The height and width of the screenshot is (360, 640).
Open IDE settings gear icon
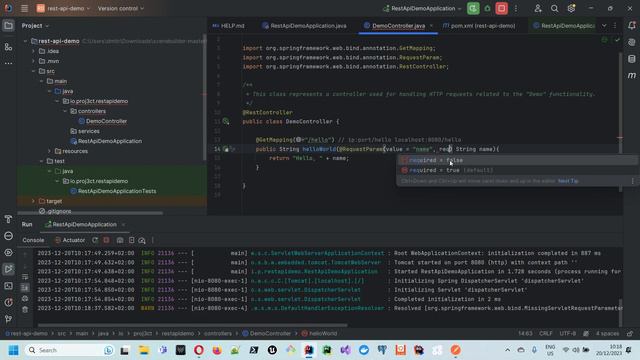tap(571, 8)
